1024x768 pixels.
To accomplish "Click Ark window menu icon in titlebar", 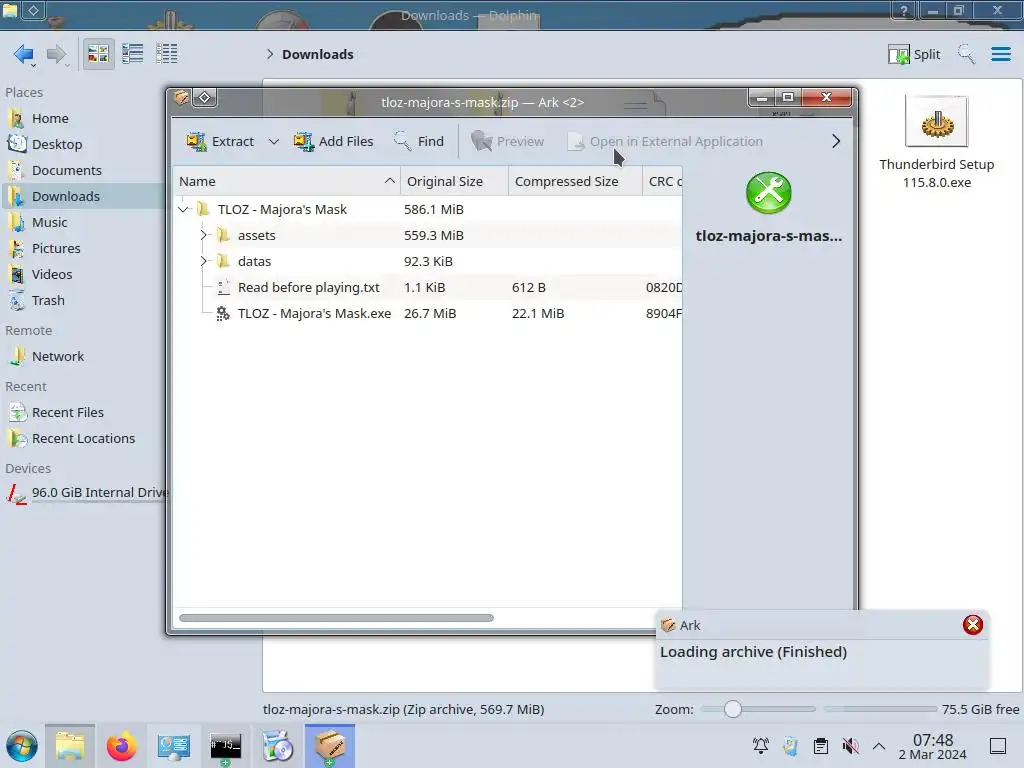I will (x=181, y=98).
